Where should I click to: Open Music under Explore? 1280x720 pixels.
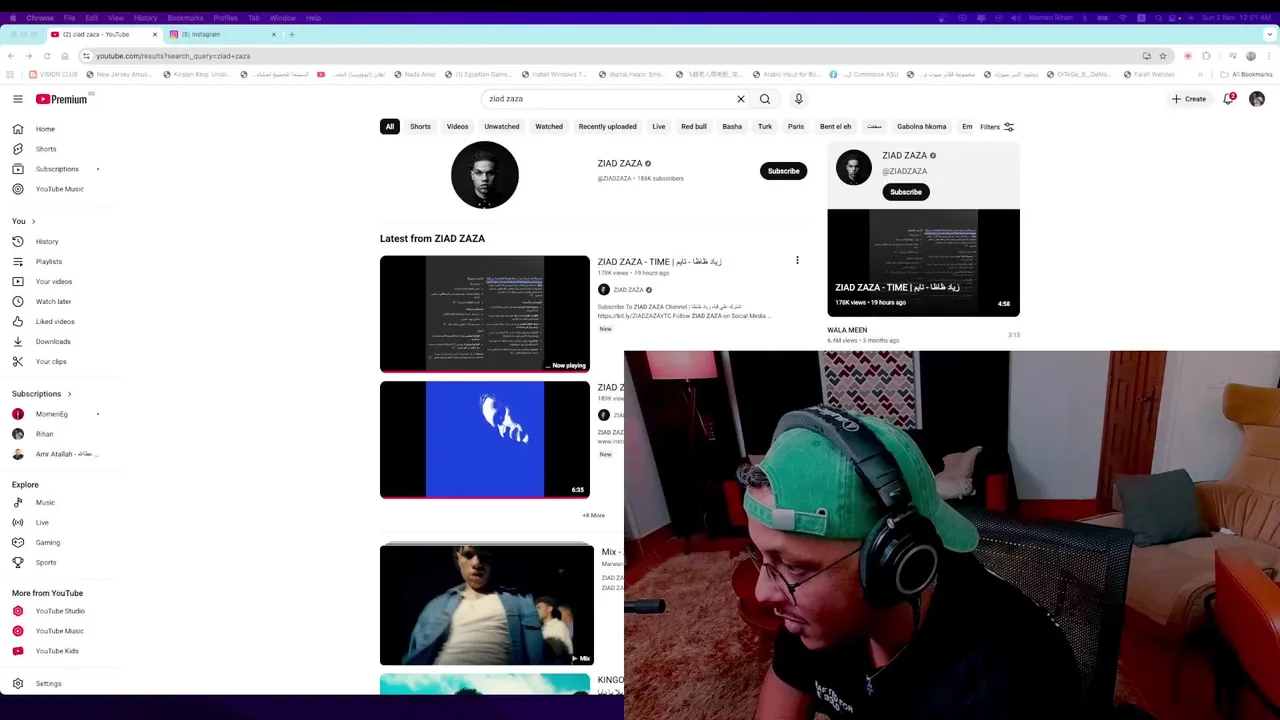pos(45,503)
